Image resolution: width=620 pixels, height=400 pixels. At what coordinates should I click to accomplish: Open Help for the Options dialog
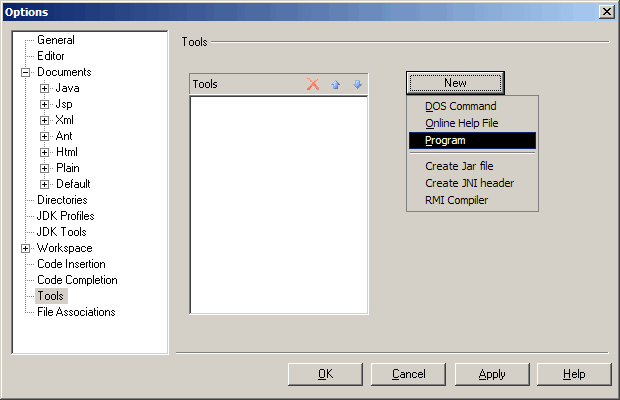tap(574, 374)
